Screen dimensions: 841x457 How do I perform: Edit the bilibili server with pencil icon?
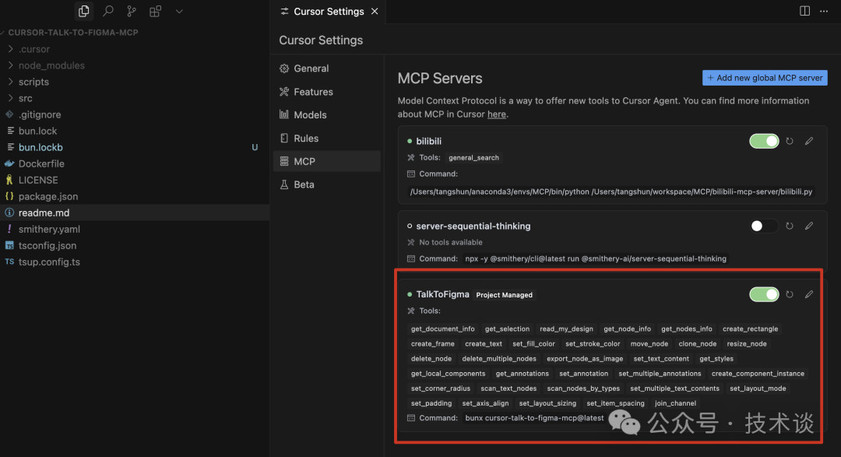809,141
